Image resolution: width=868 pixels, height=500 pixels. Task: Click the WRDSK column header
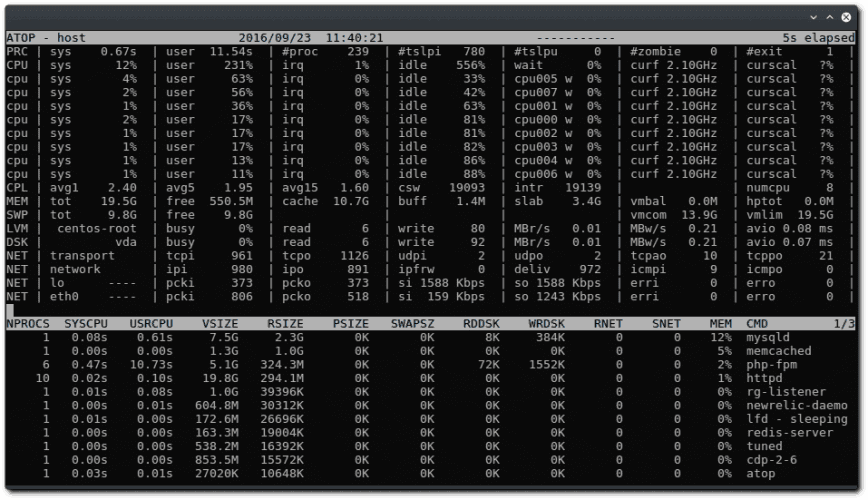click(546, 323)
